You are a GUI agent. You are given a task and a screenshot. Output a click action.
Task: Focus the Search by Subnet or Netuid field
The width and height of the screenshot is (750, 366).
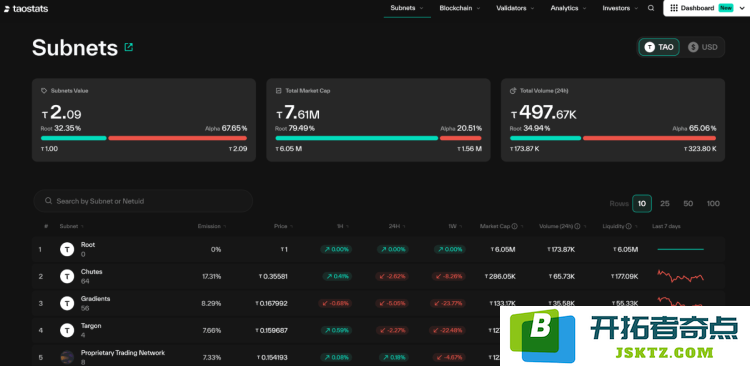[143, 201]
